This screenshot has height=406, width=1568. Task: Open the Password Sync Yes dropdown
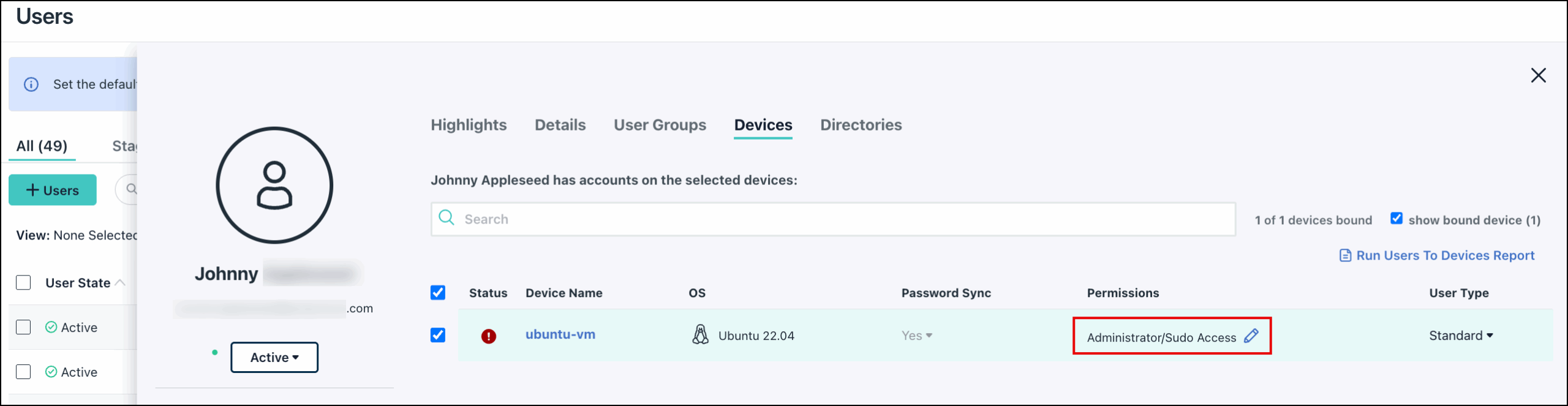coord(917,336)
